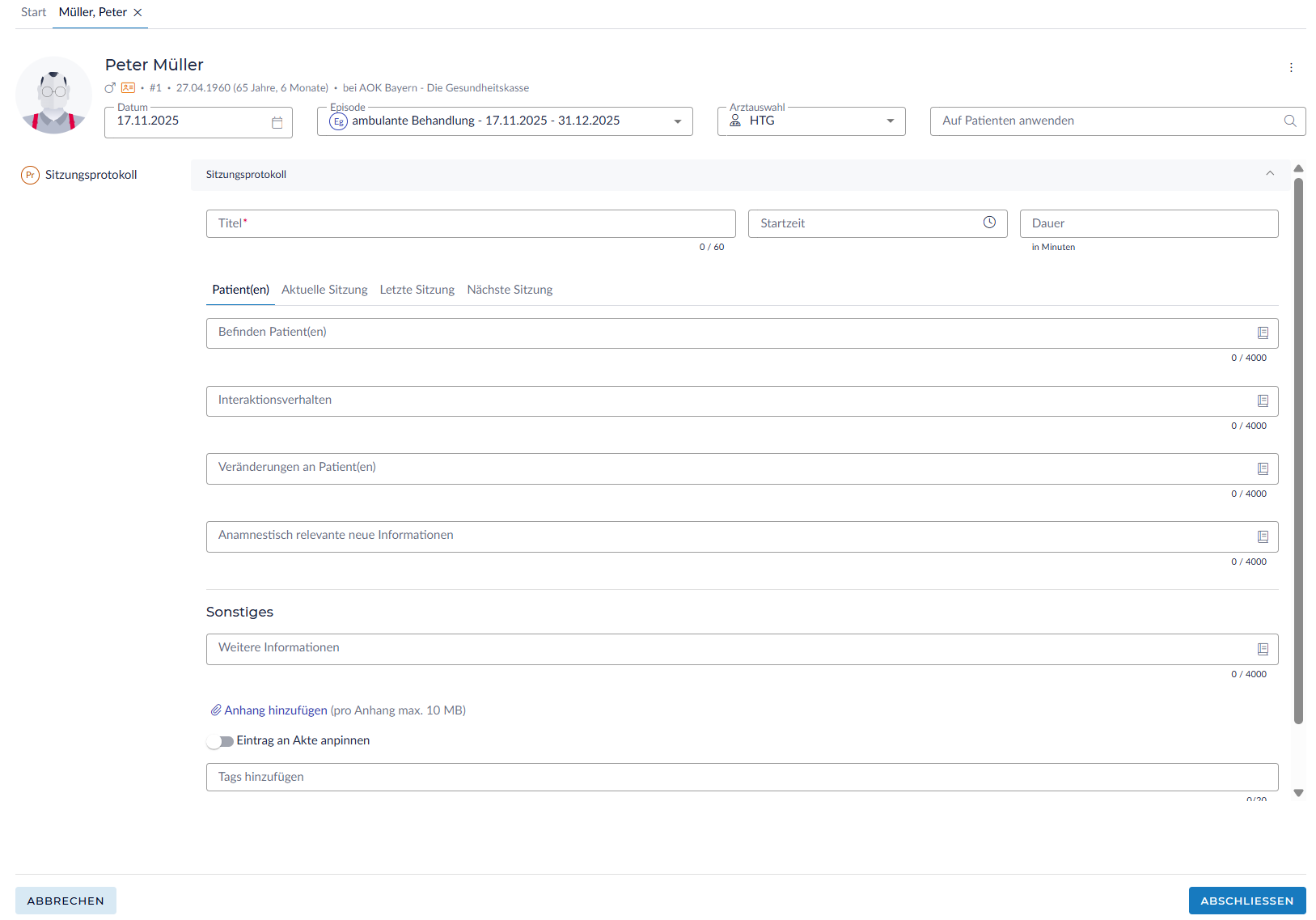Switch to the Aktuelle Sitzung tab
The width and height of the screenshot is (1316, 920).
pos(324,290)
